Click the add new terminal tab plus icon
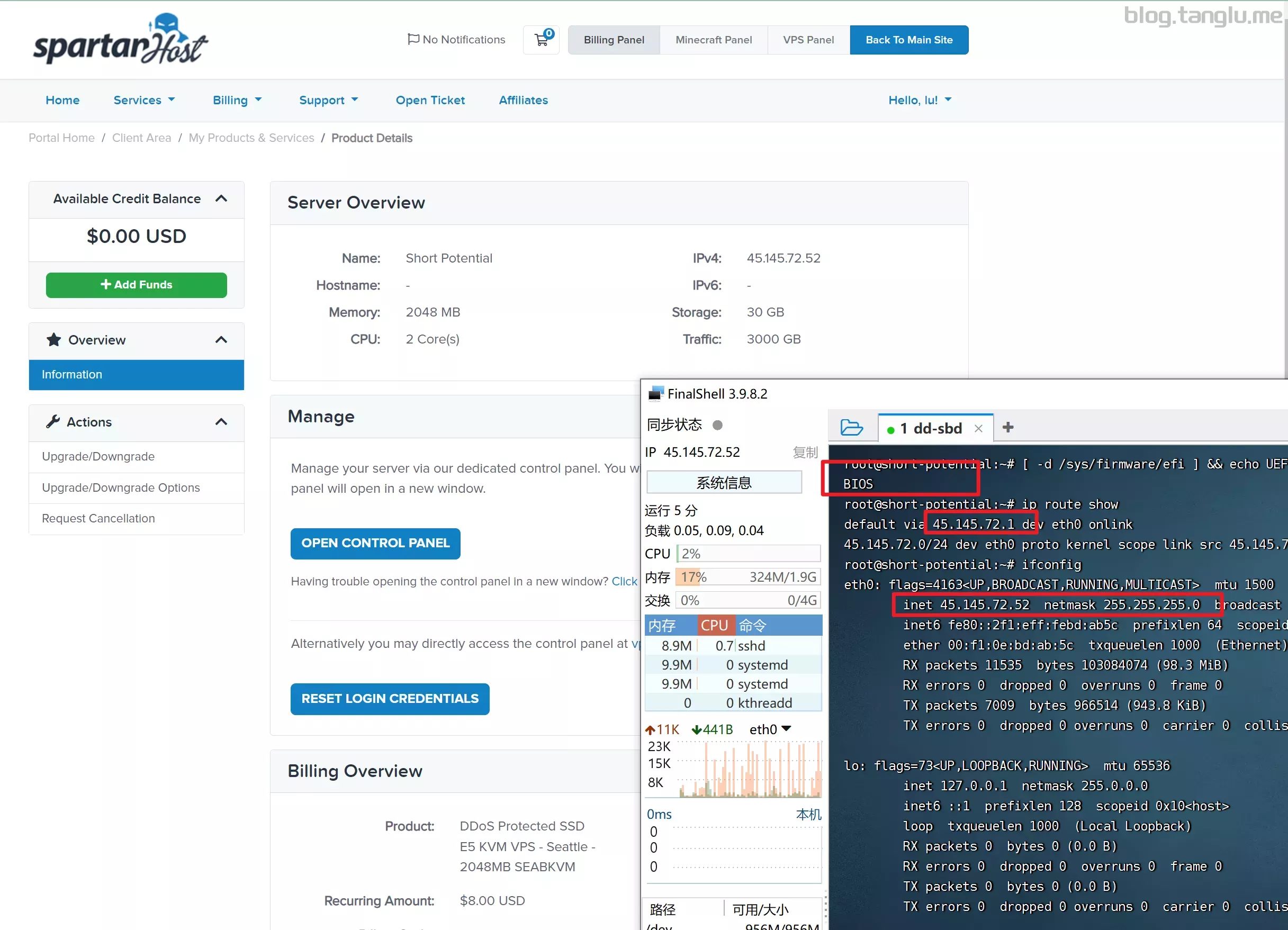This screenshot has width=1288, height=930. coord(1008,428)
